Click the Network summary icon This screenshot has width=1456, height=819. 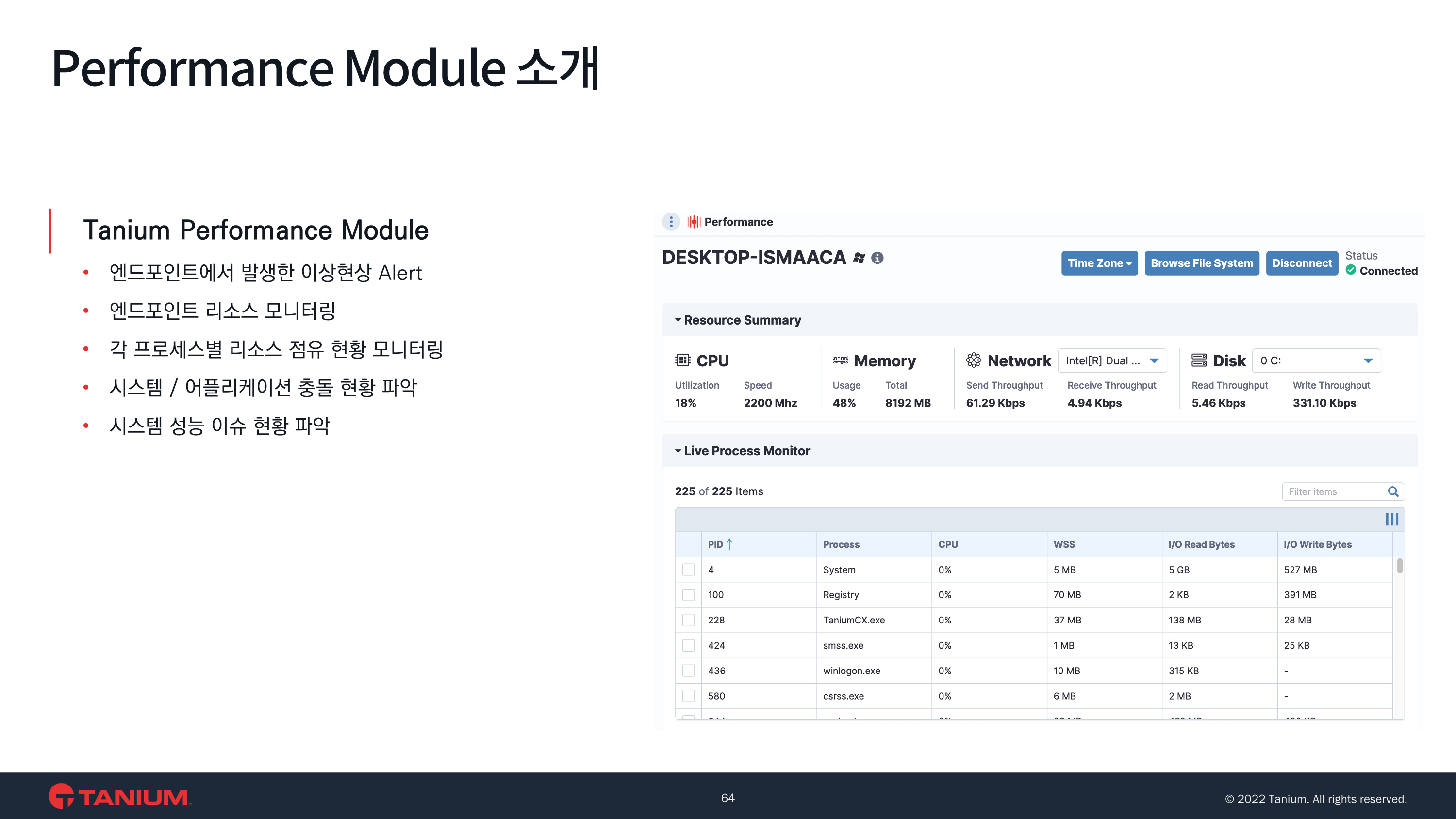[x=973, y=360]
